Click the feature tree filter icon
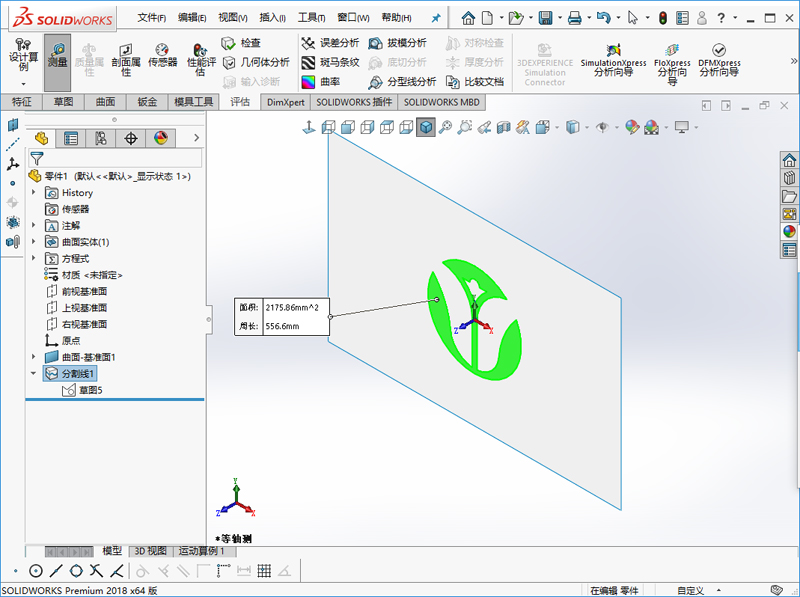Screen dimensions: 800x597 [x=37, y=158]
